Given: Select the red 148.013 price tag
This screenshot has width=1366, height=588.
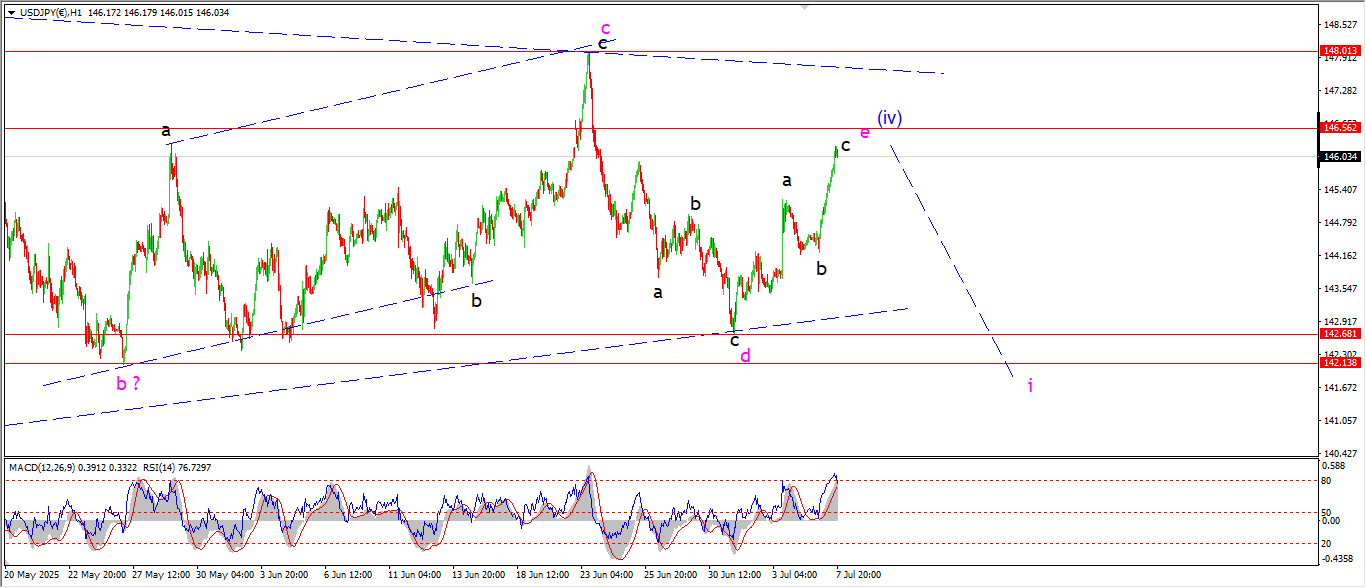Looking at the screenshot, I should [1339, 51].
